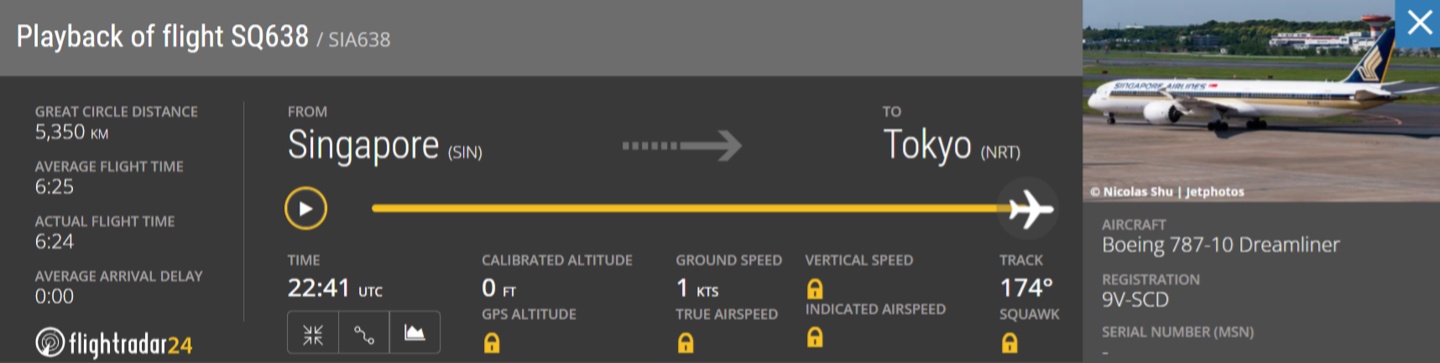Click the Singapore (SIN) origin airport
The width and height of the screenshot is (1440, 363).
pyautogui.click(x=386, y=146)
